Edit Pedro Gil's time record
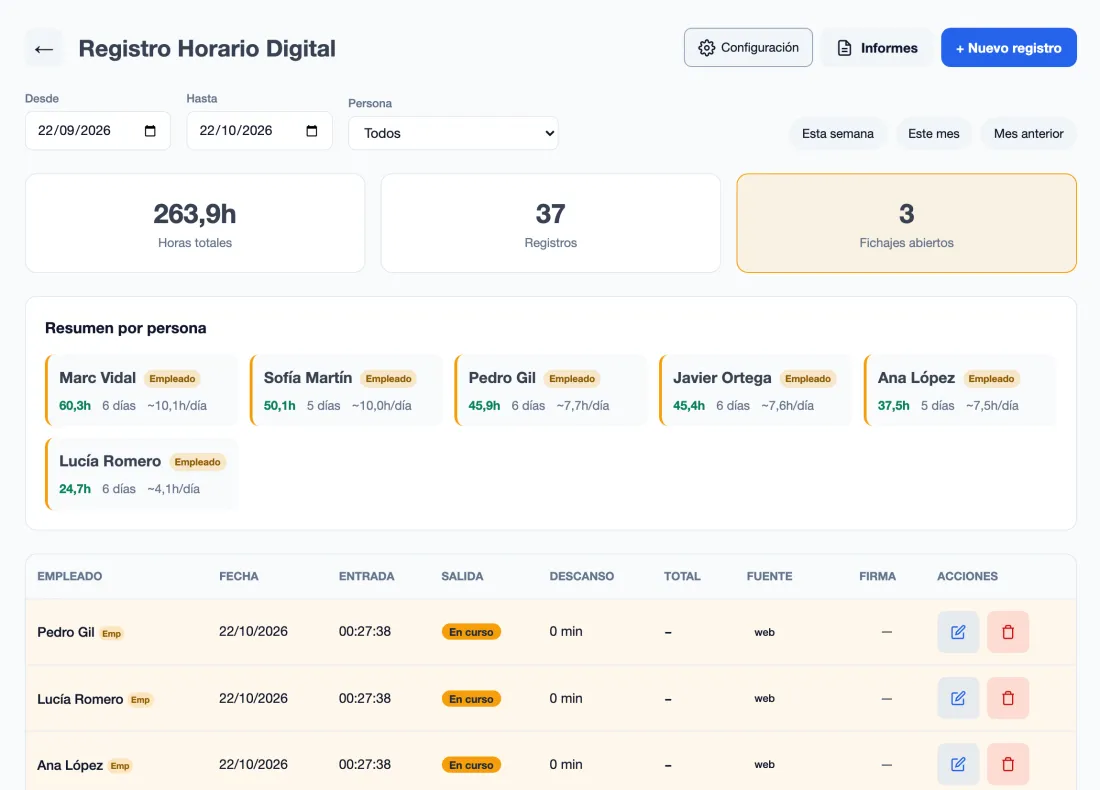 tap(958, 632)
